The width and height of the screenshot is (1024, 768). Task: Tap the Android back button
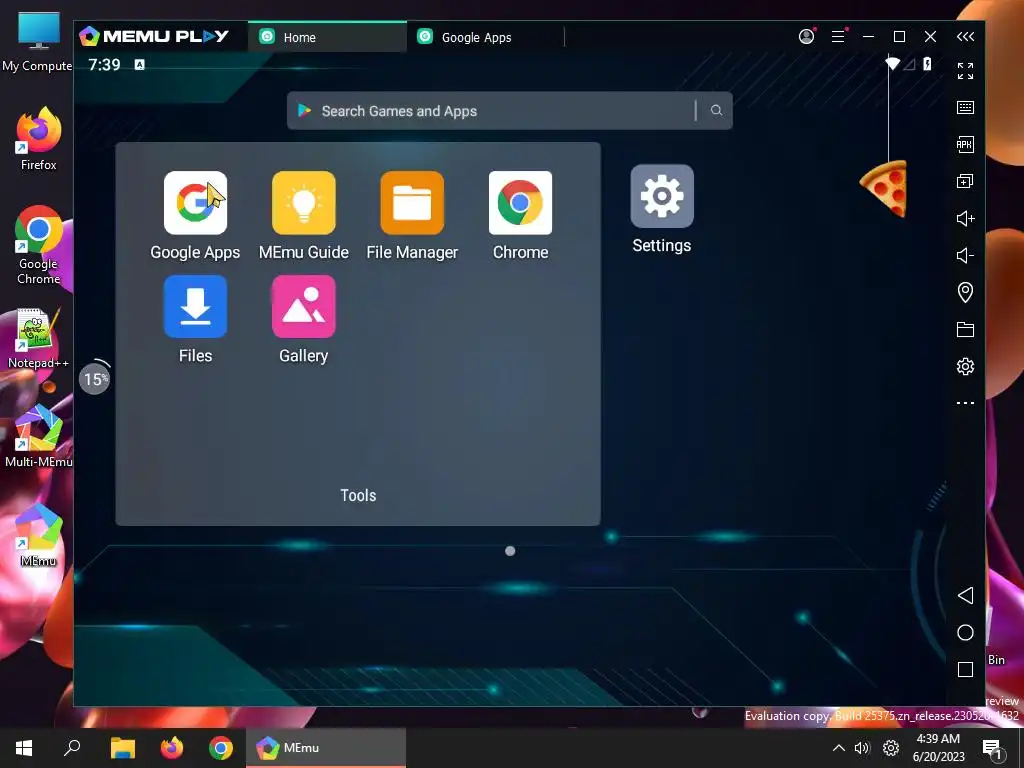(x=965, y=595)
